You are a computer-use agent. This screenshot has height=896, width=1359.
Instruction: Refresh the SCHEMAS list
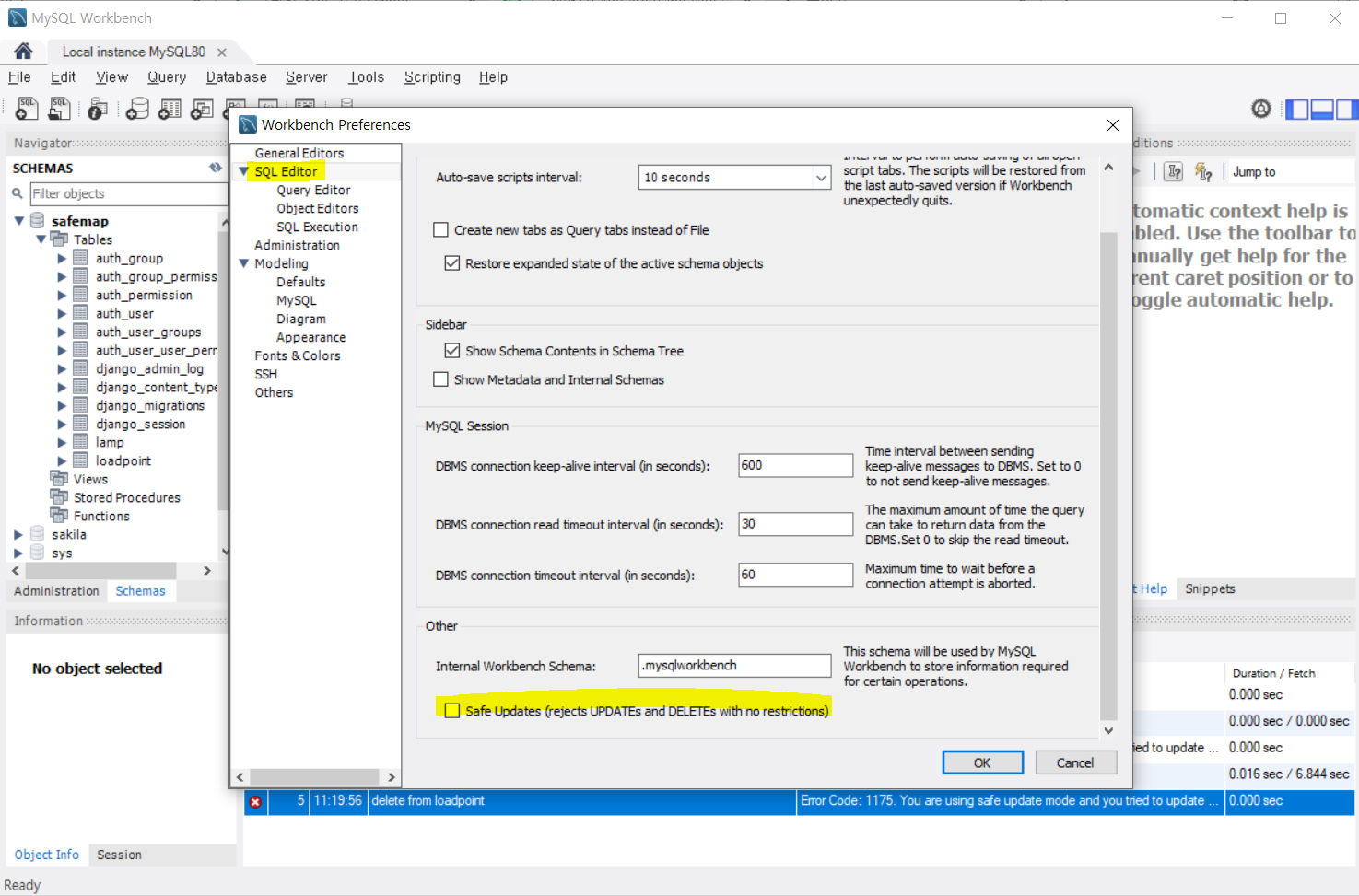(216, 168)
